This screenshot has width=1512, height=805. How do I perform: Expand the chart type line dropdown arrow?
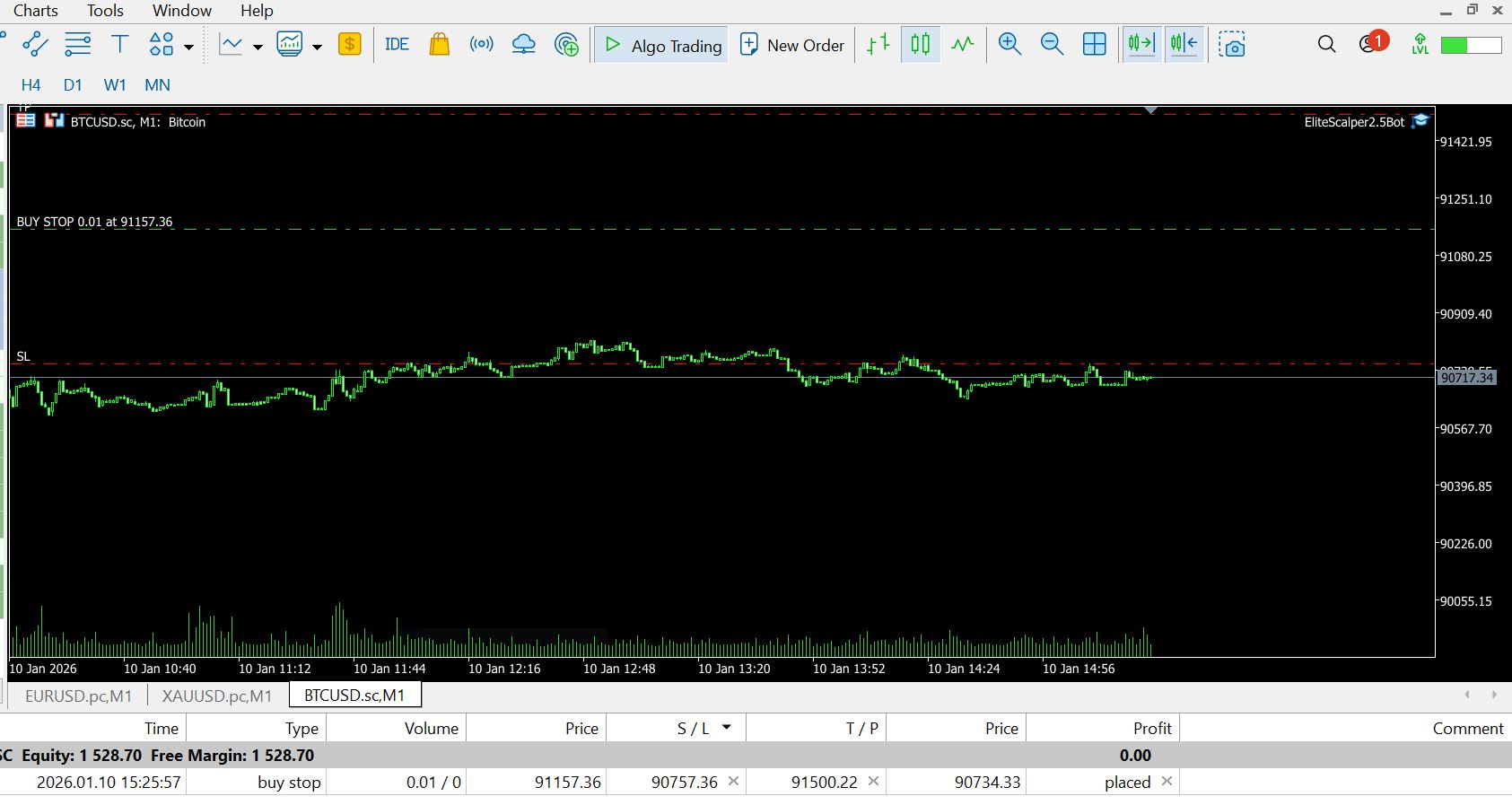258,47
